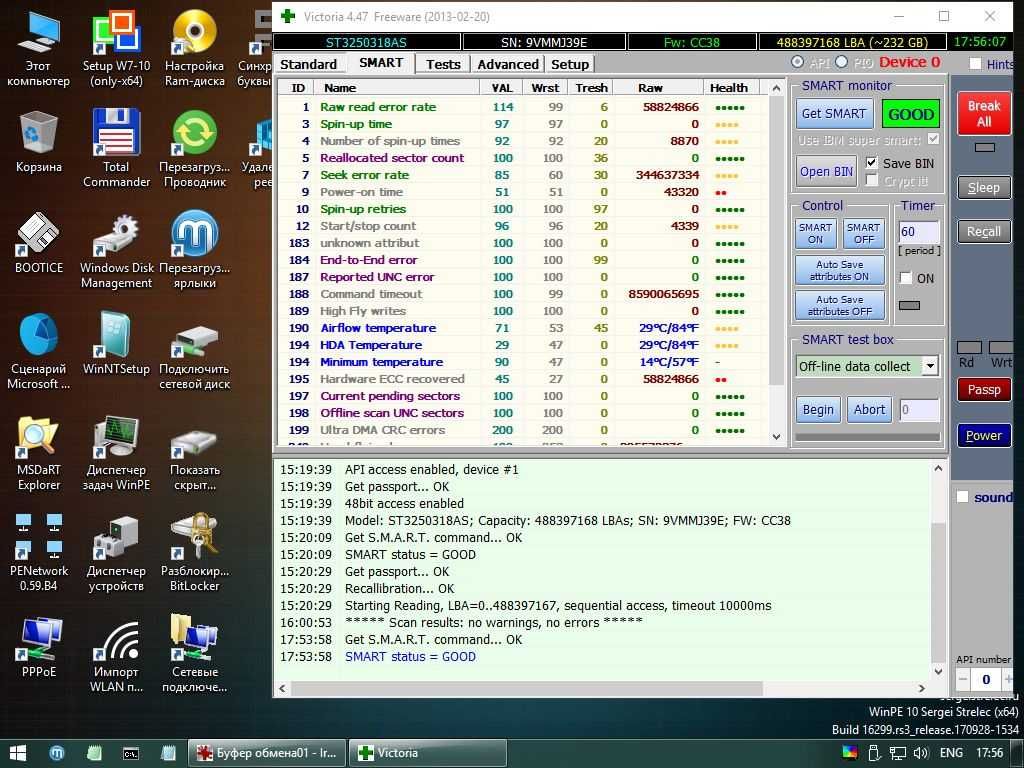
Task: Open Диспетчер устройств desktop shortcut
Action: (116, 553)
